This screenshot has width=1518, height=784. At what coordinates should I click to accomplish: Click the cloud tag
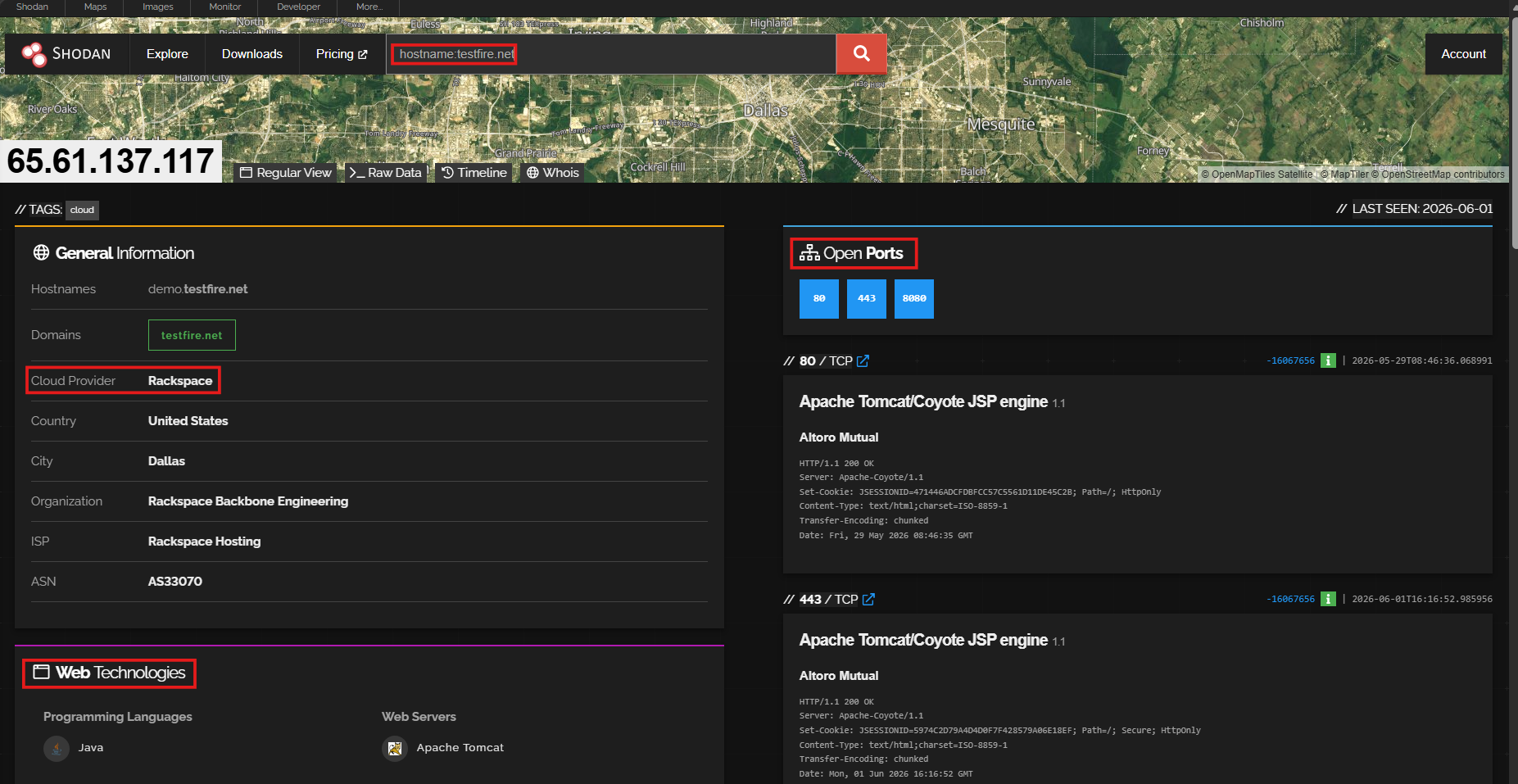[x=82, y=210]
